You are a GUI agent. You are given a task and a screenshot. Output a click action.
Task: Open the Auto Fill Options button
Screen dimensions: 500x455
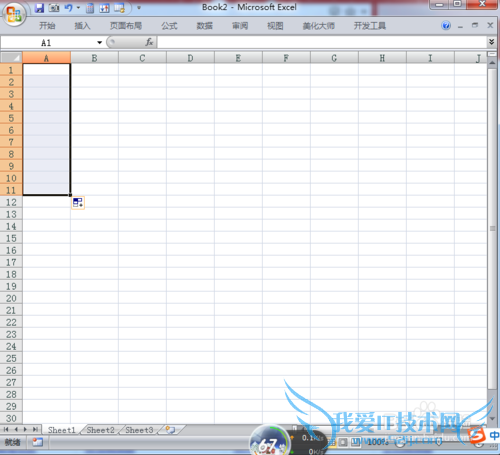(78, 203)
